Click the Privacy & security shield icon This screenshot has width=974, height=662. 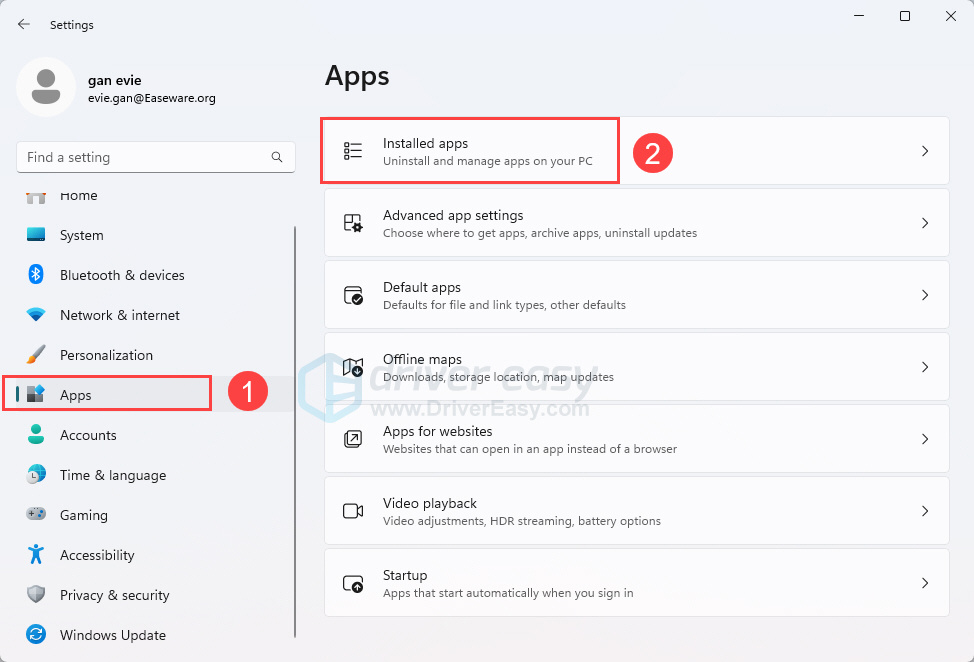[36, 595]
